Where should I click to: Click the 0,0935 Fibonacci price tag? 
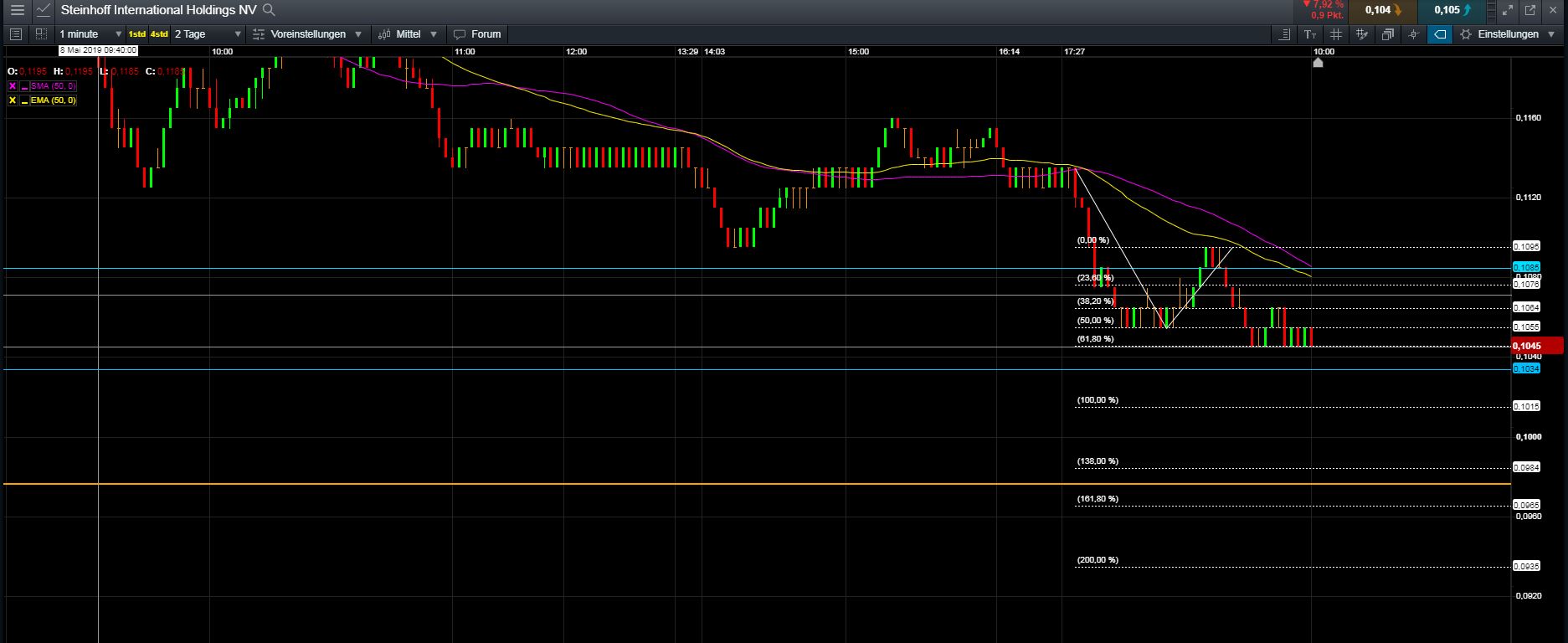[x=1527, y=566]
